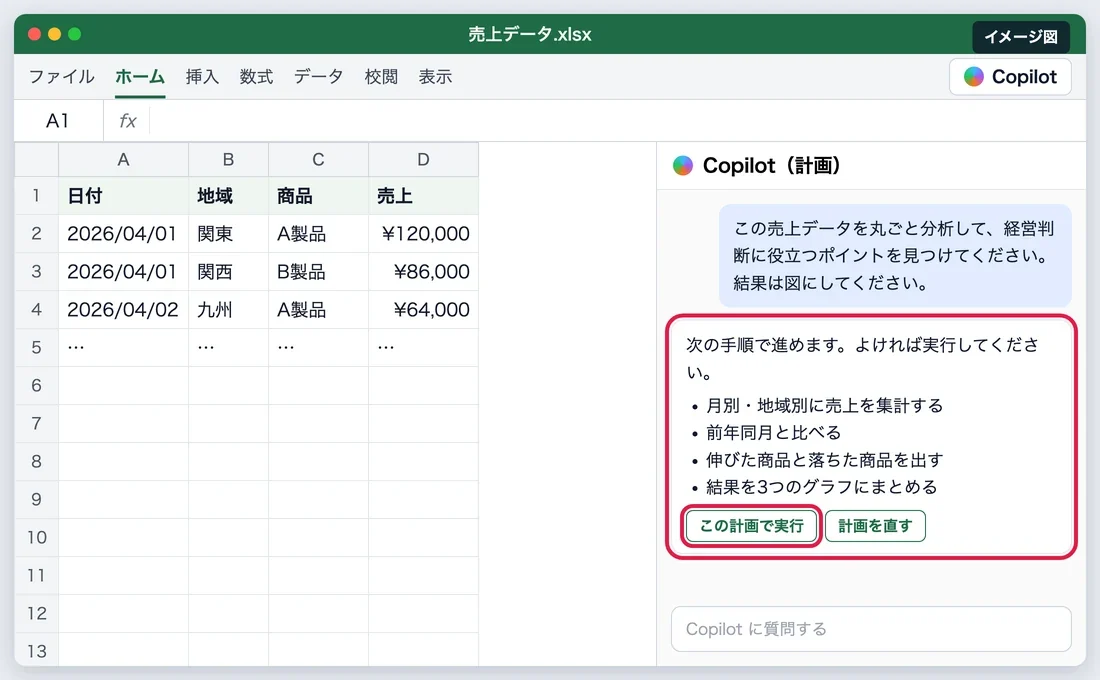Click the Copilot logo icon in toolbar button
The image size is (1100, 680).
974,76
